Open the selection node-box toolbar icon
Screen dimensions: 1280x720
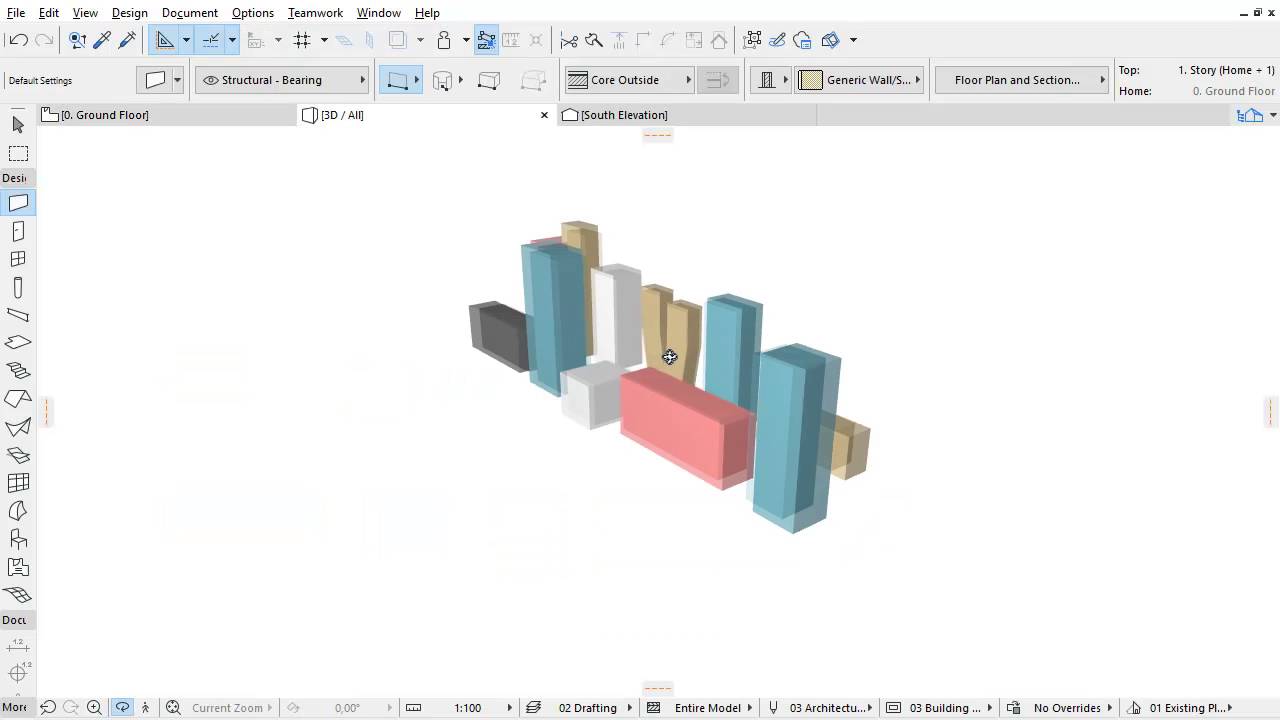coord(752,40)
